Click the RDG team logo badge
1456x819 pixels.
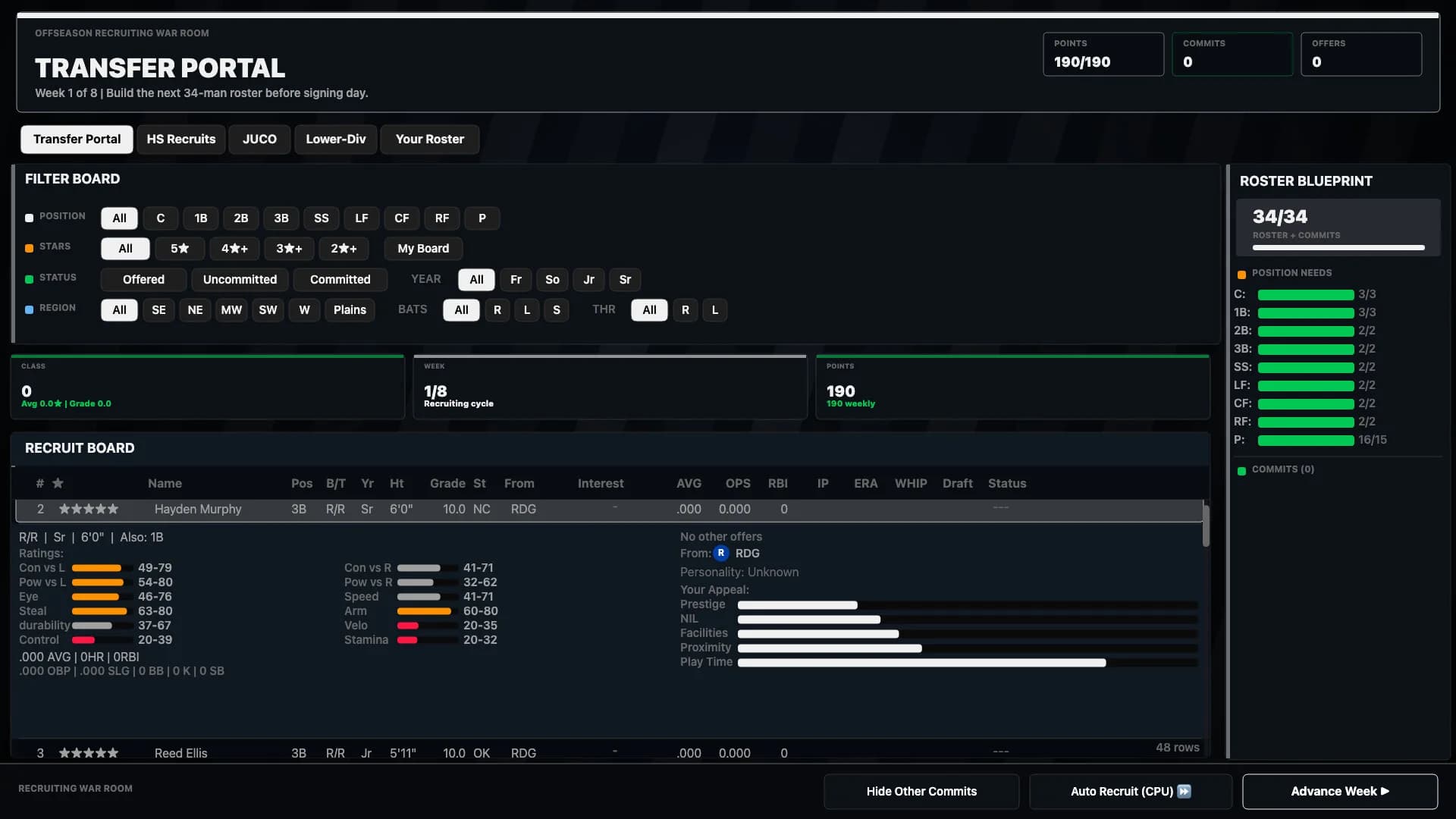point(720,554)
